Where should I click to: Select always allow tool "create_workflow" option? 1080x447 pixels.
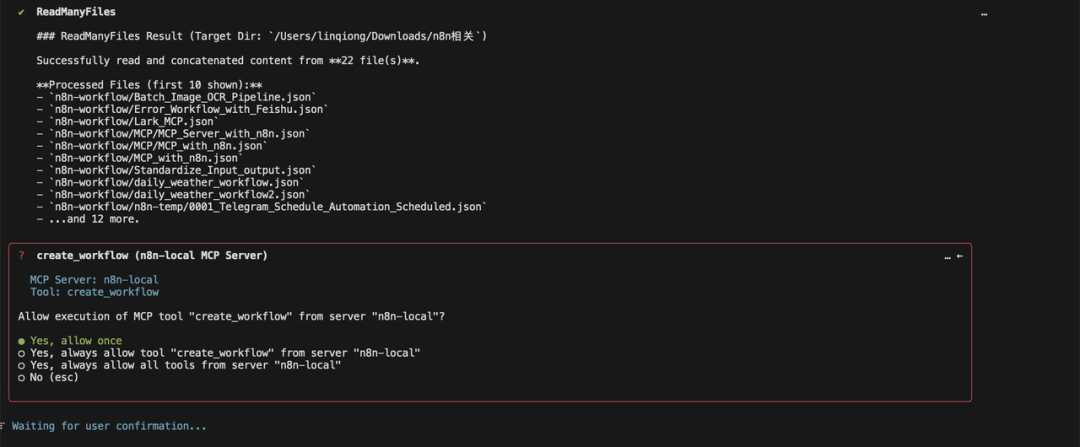click(219, 353)
